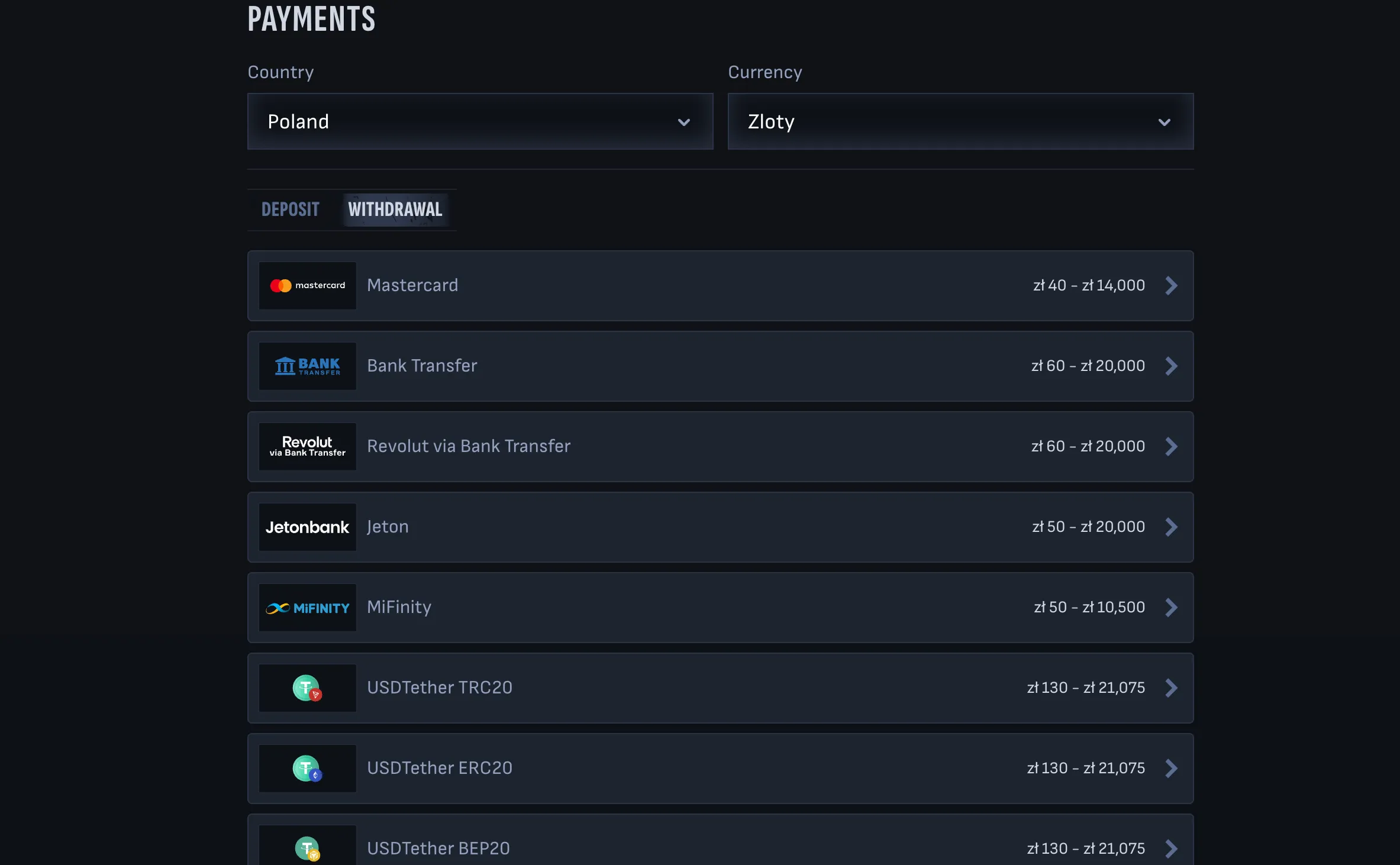Choose the USDTether TRC20 method label
Image resolution: width=1400 pixels, height=865 pixels.
(x=440, y=688)
